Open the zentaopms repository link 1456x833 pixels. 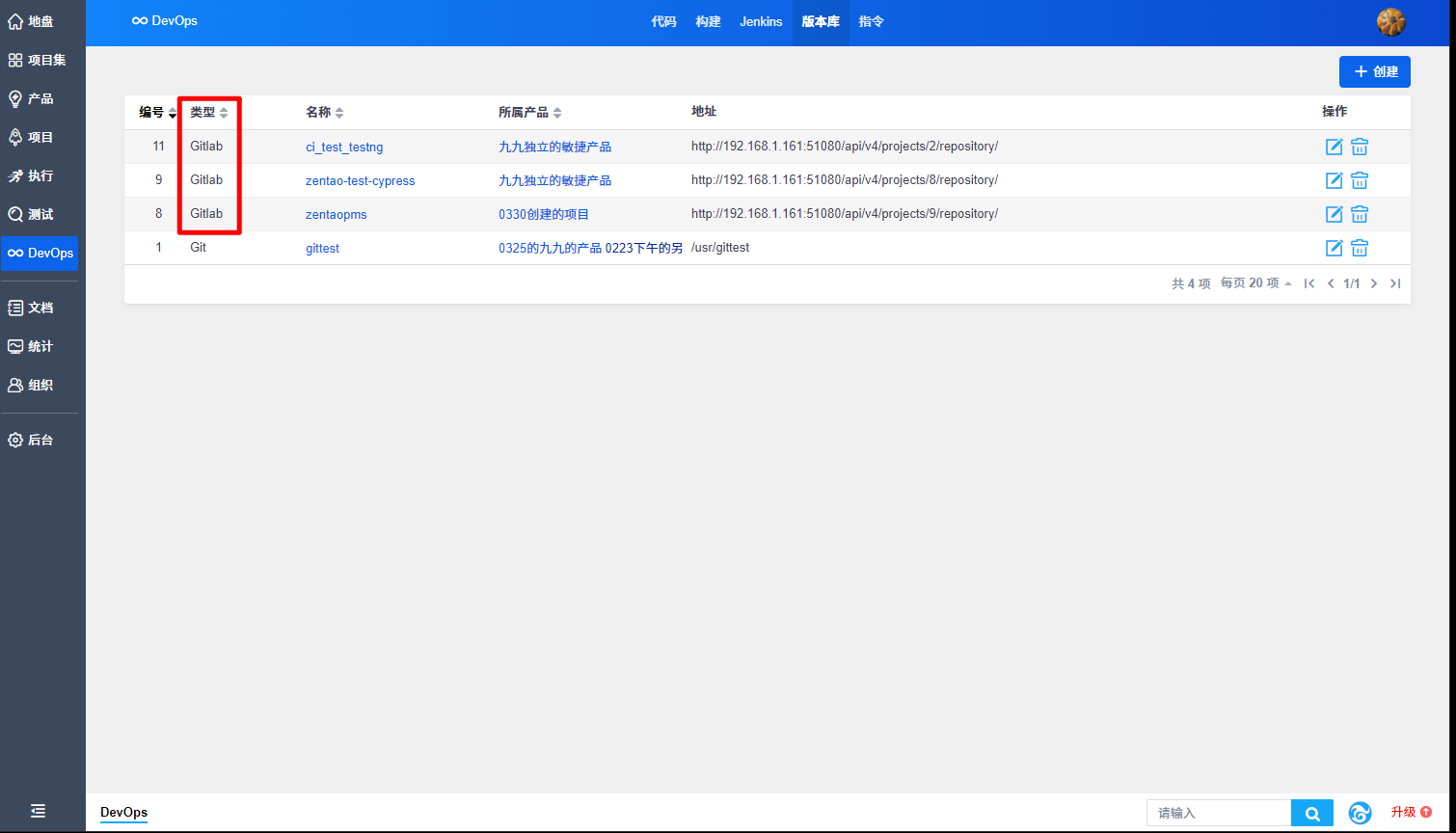336,214
